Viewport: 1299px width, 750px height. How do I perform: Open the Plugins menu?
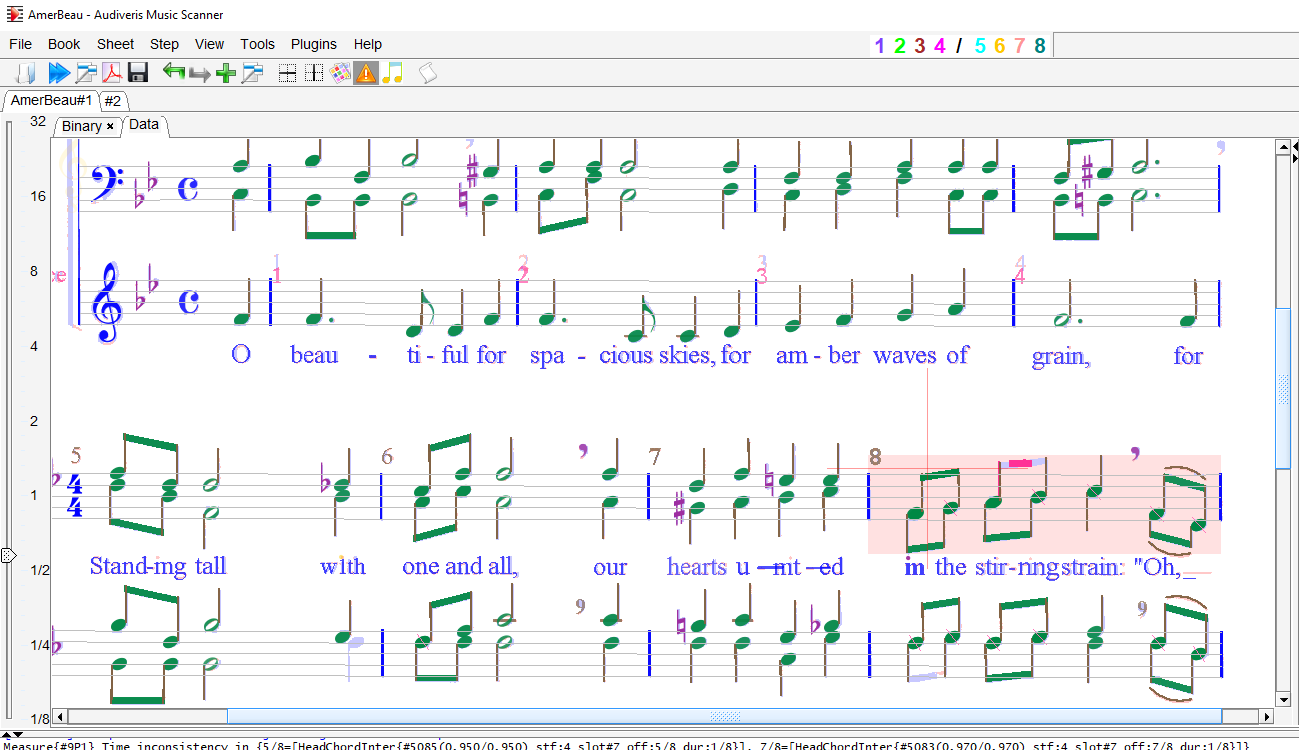coord(313,44)
